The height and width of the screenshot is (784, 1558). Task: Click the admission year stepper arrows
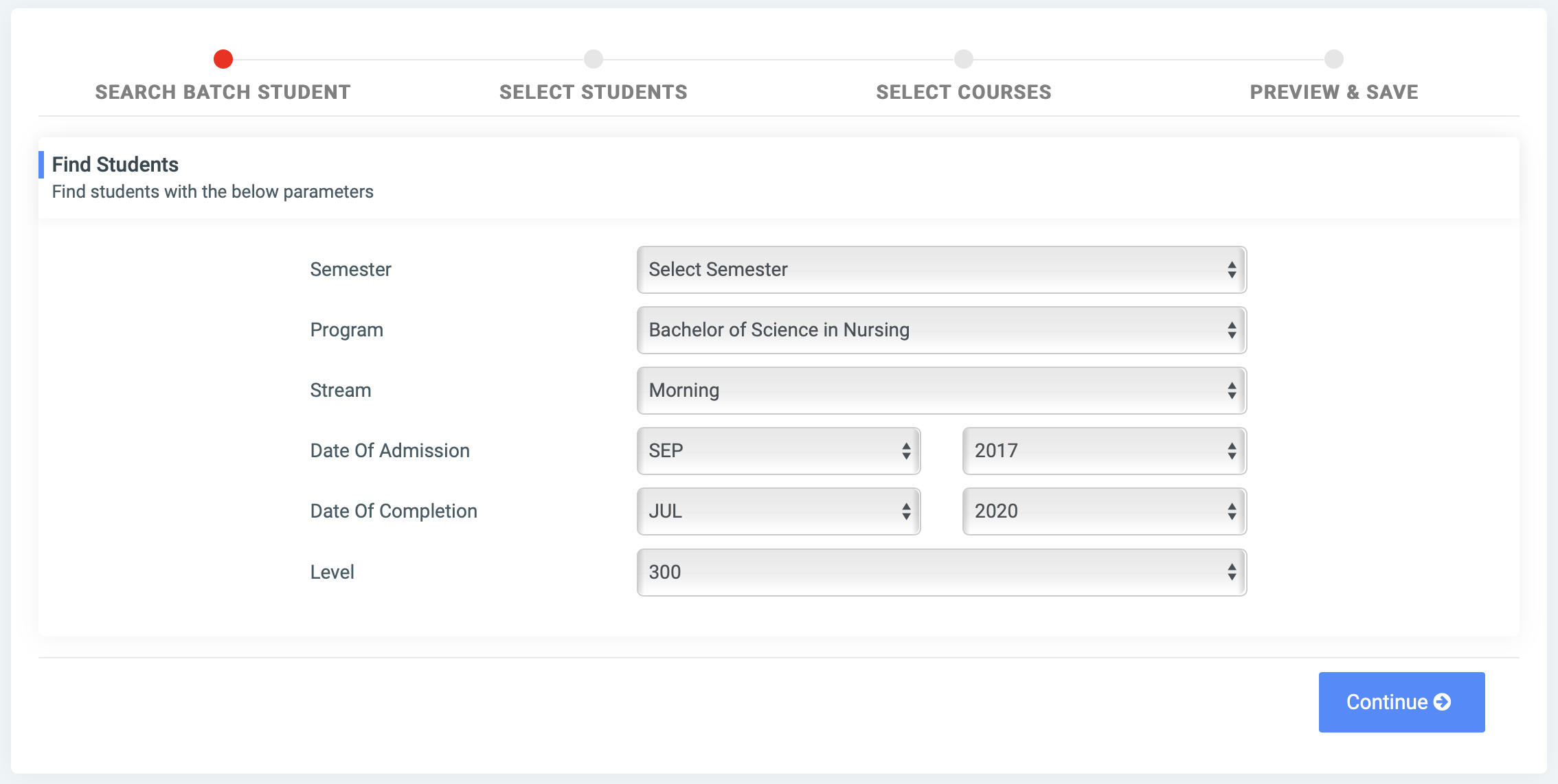[1233, 450]
